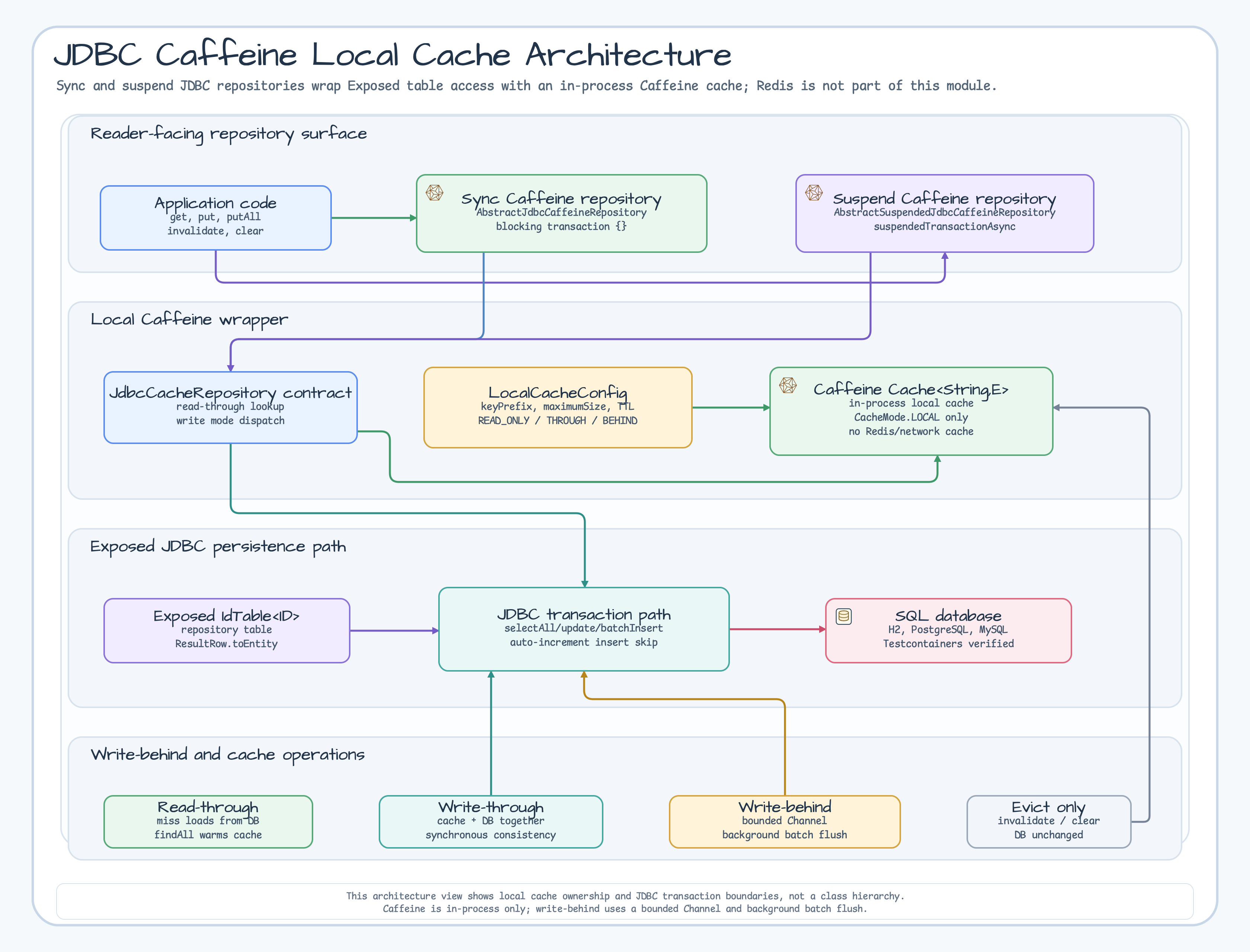Click the 'selectAll/update/batchInsert' text

coord(584,628)
